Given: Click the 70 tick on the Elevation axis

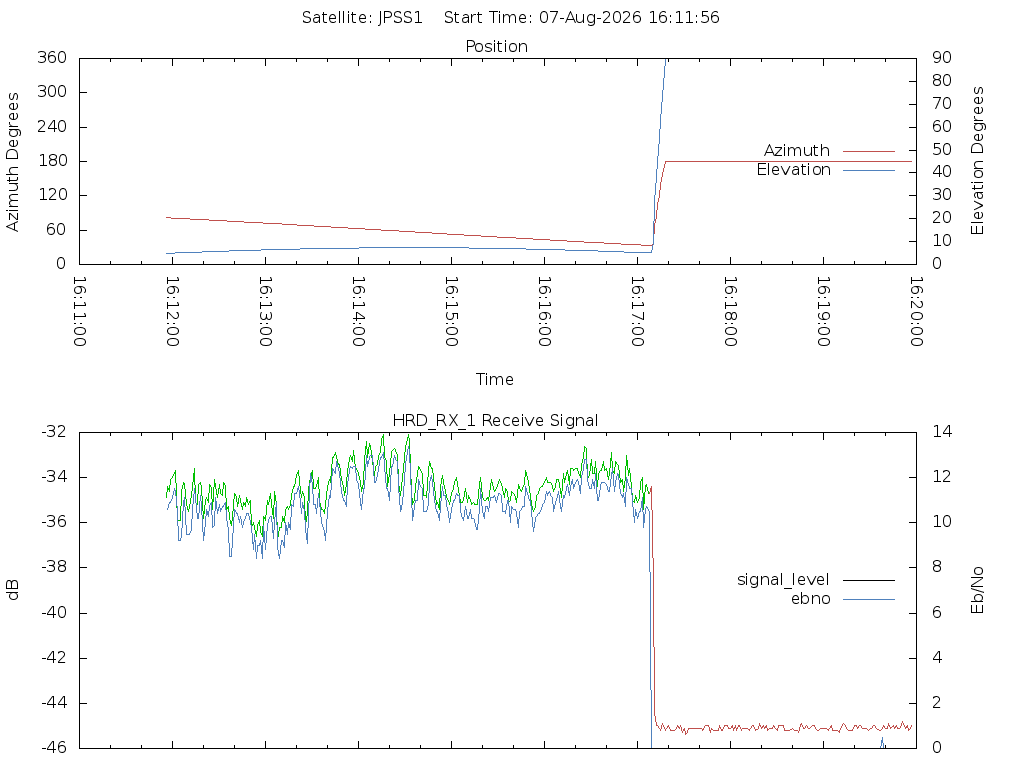Looking at the screenshot, I should 942,104.
